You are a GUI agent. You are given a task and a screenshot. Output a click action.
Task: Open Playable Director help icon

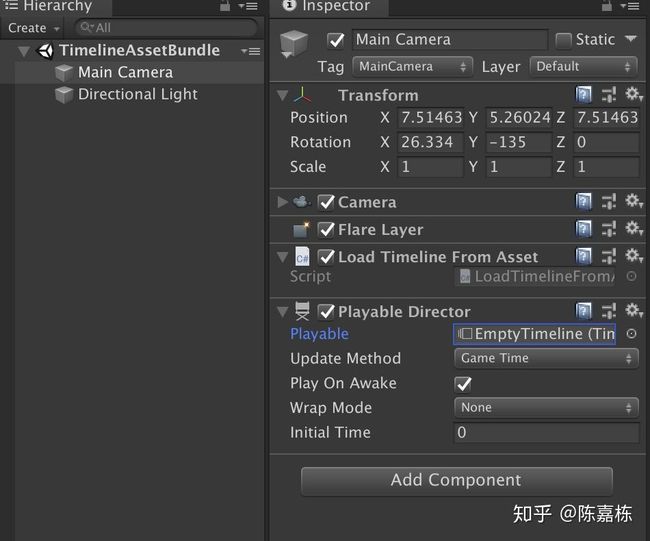coord(583,311)
